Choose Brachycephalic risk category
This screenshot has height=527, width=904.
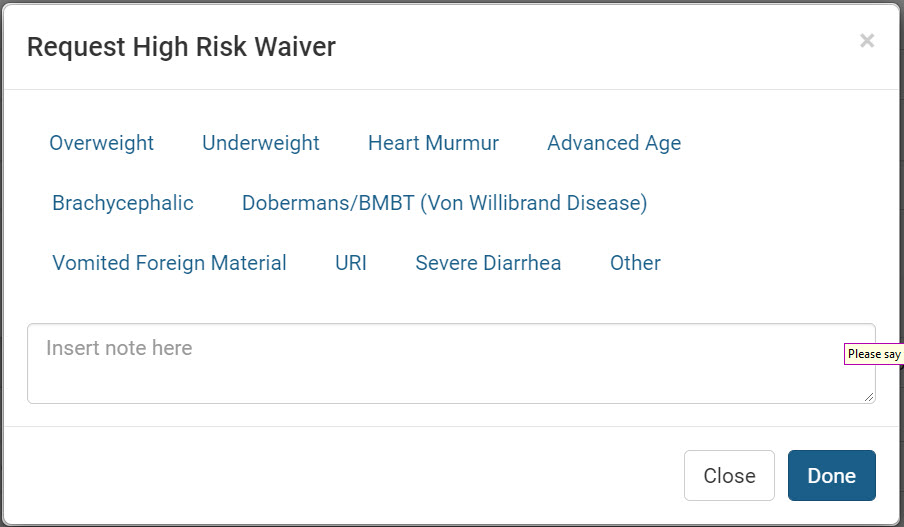pos(123,203)
